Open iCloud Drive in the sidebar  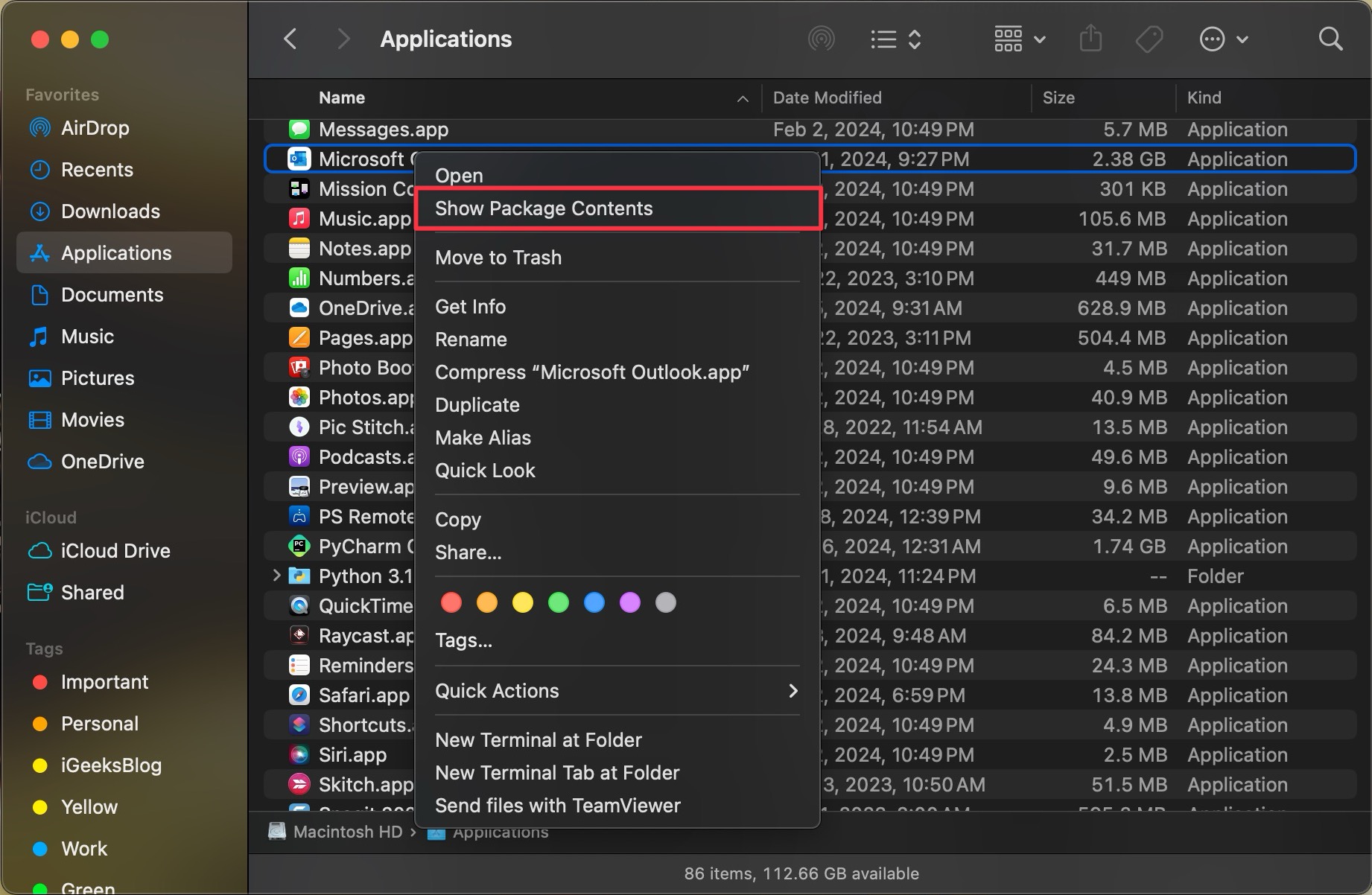115,551
